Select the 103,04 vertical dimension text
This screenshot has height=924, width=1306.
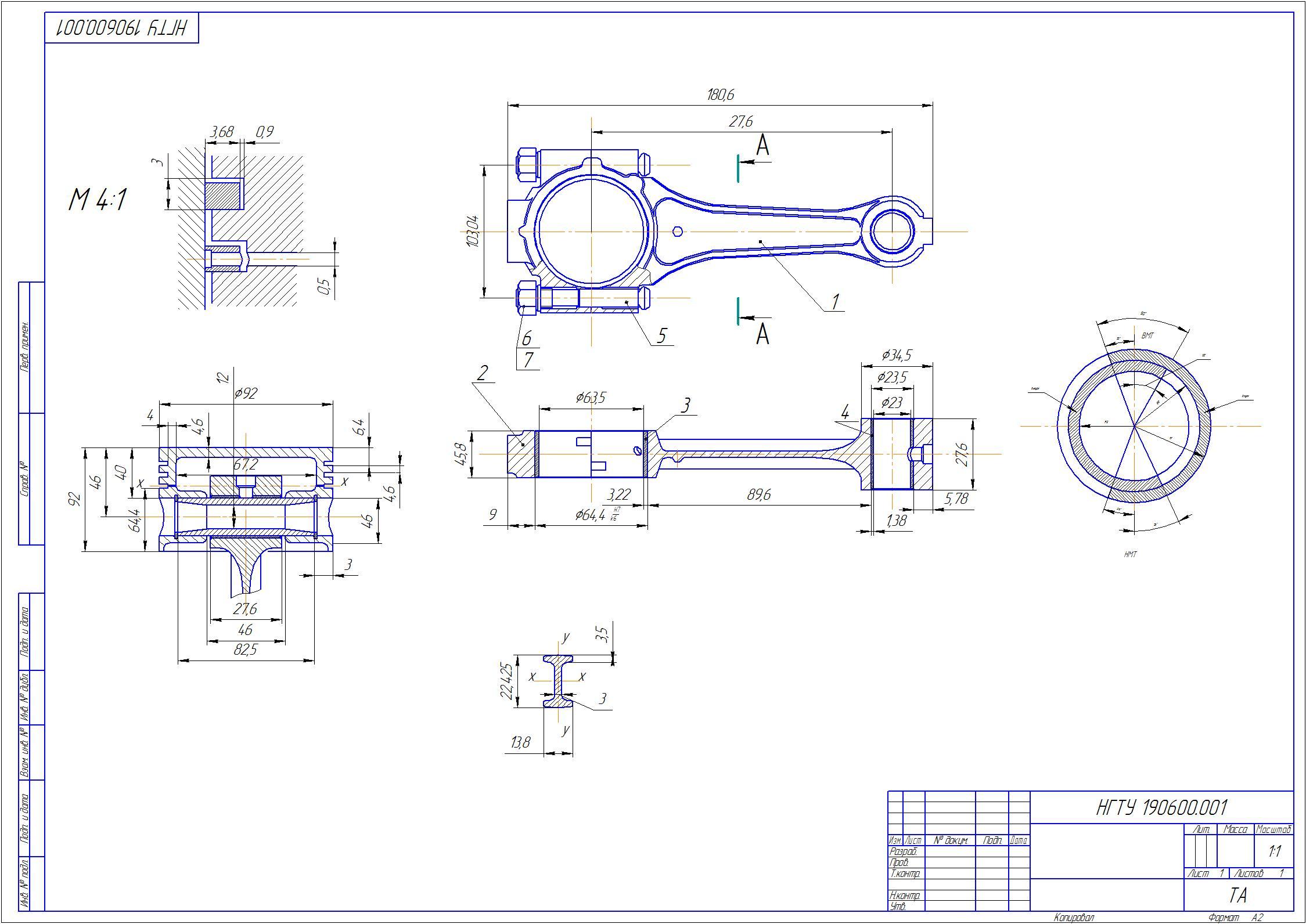click(473, 231)
